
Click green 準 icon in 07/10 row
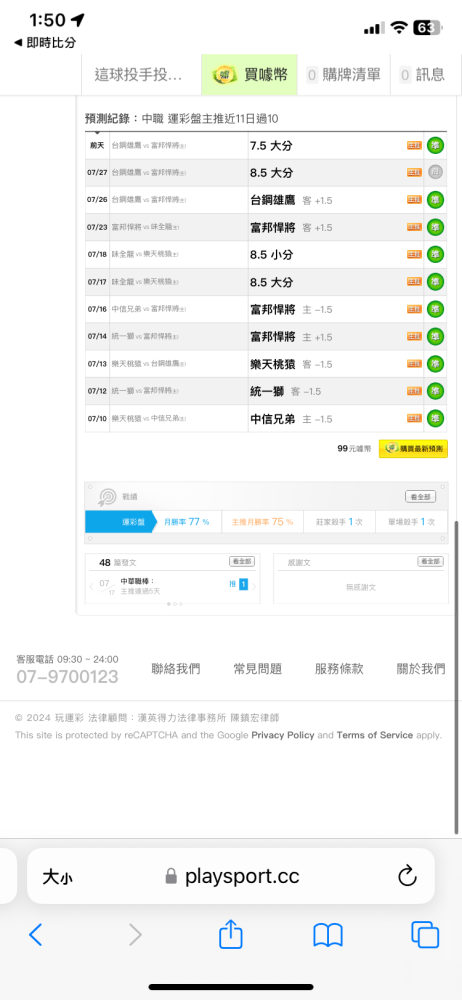[436, 418]
